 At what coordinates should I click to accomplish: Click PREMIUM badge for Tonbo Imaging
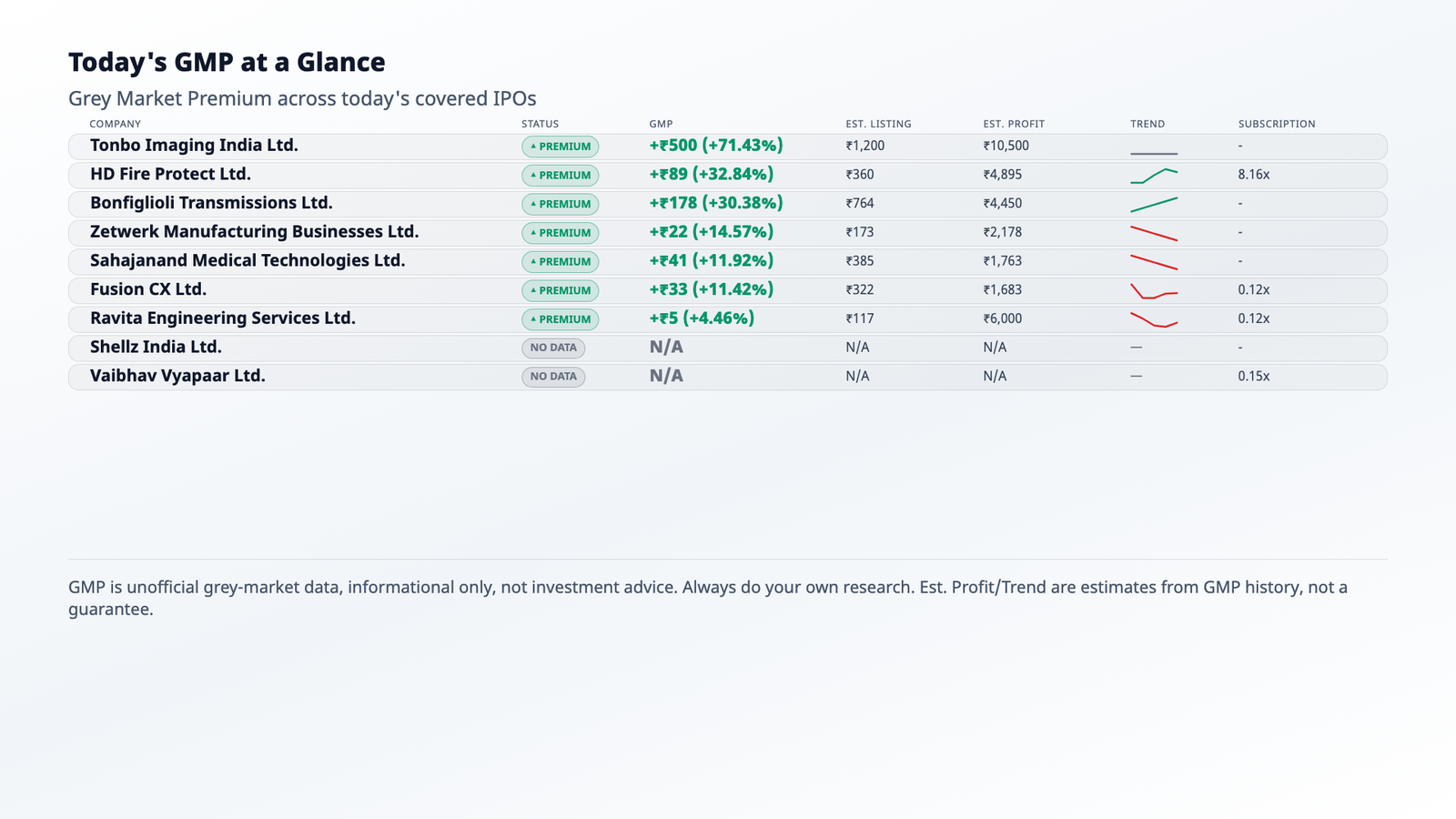click(x=560, y=147)
